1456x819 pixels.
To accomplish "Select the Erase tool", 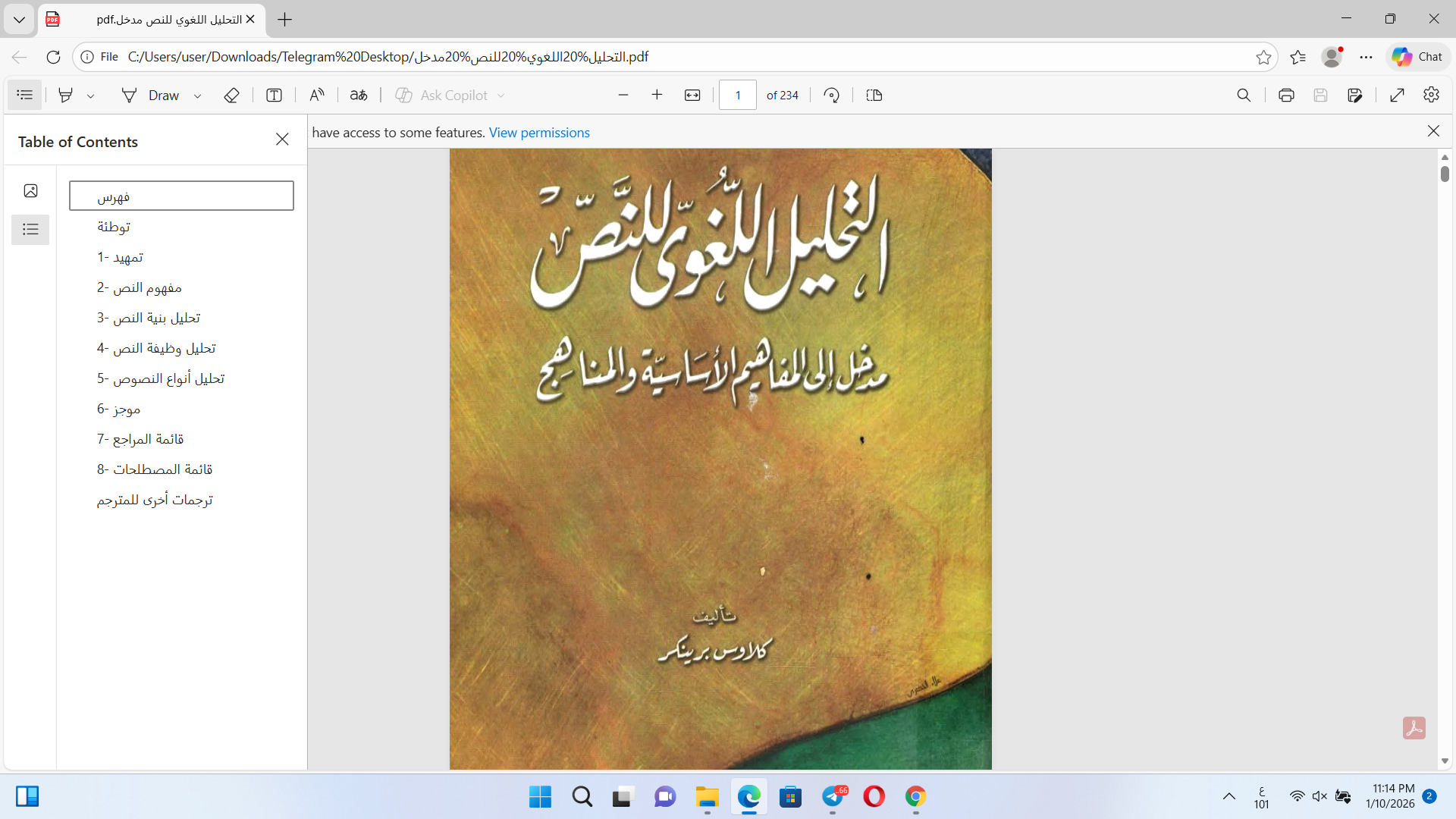I will [232, 96].
